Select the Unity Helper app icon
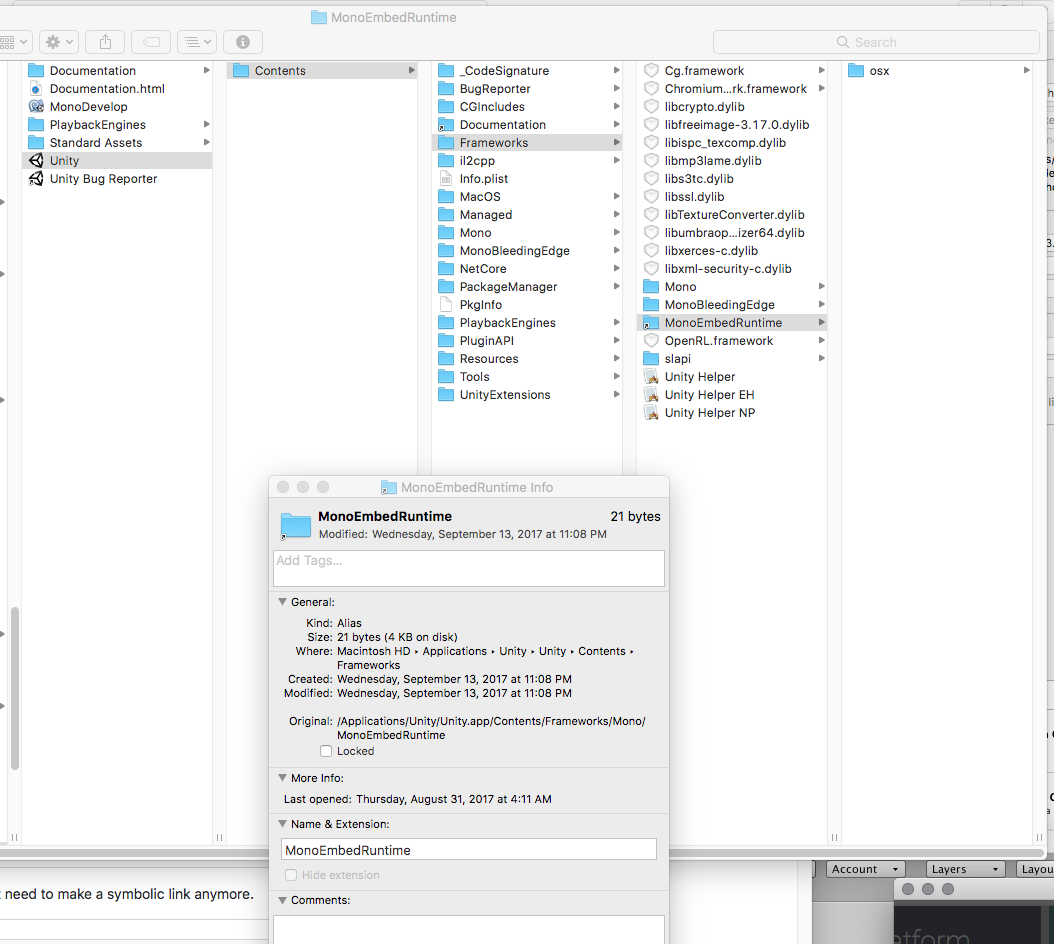This screenshot has width=1054, height=944. coord(651,377)
